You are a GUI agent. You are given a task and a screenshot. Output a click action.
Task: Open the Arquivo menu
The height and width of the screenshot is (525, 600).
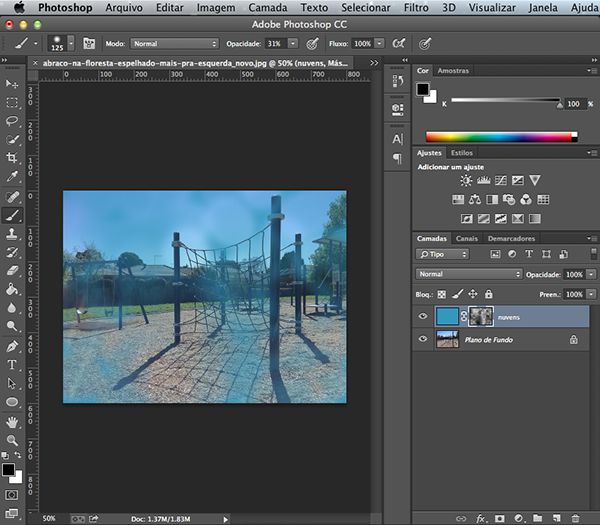pyautogui.click(x=124, y=8)
